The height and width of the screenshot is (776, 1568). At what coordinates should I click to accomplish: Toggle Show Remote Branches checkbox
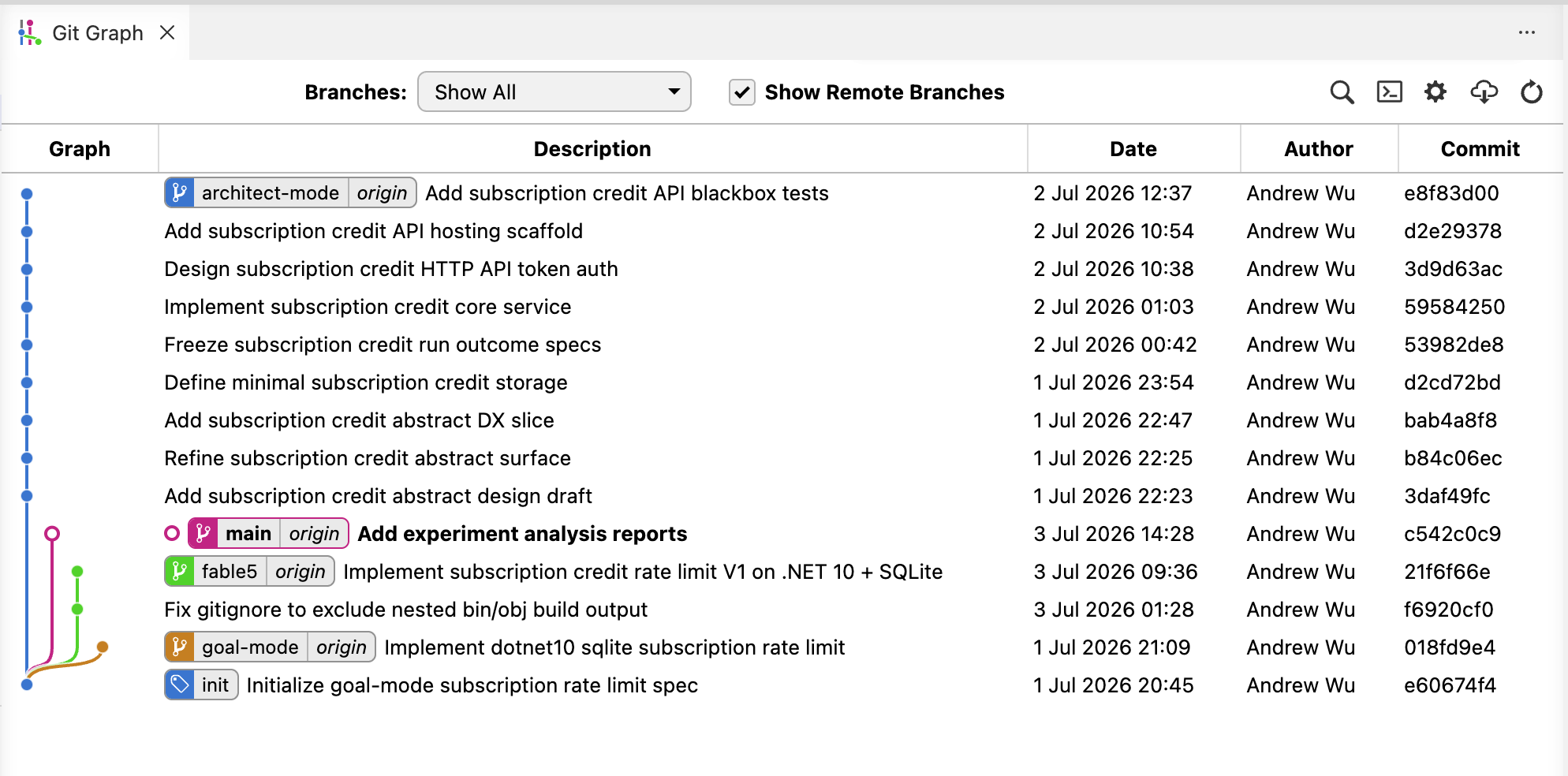coord(742,92)
